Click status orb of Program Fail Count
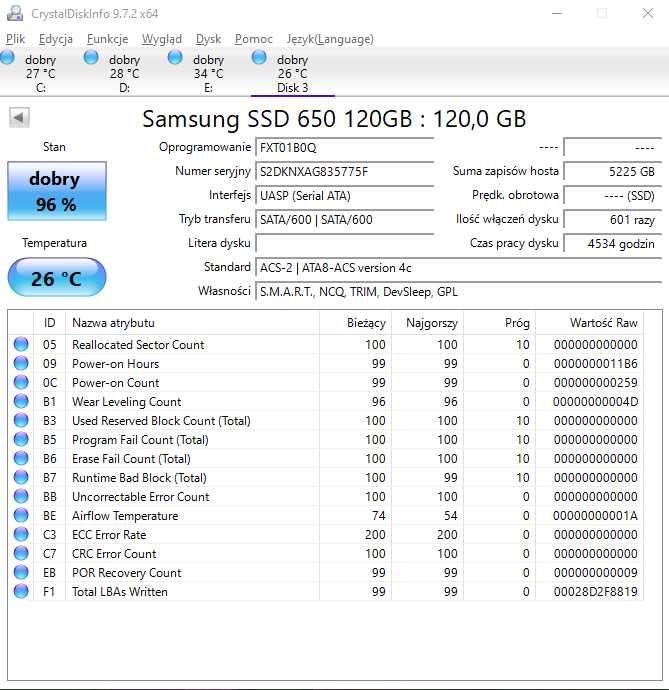This screenshot has width=669, height=690. [x=21, y=439]
